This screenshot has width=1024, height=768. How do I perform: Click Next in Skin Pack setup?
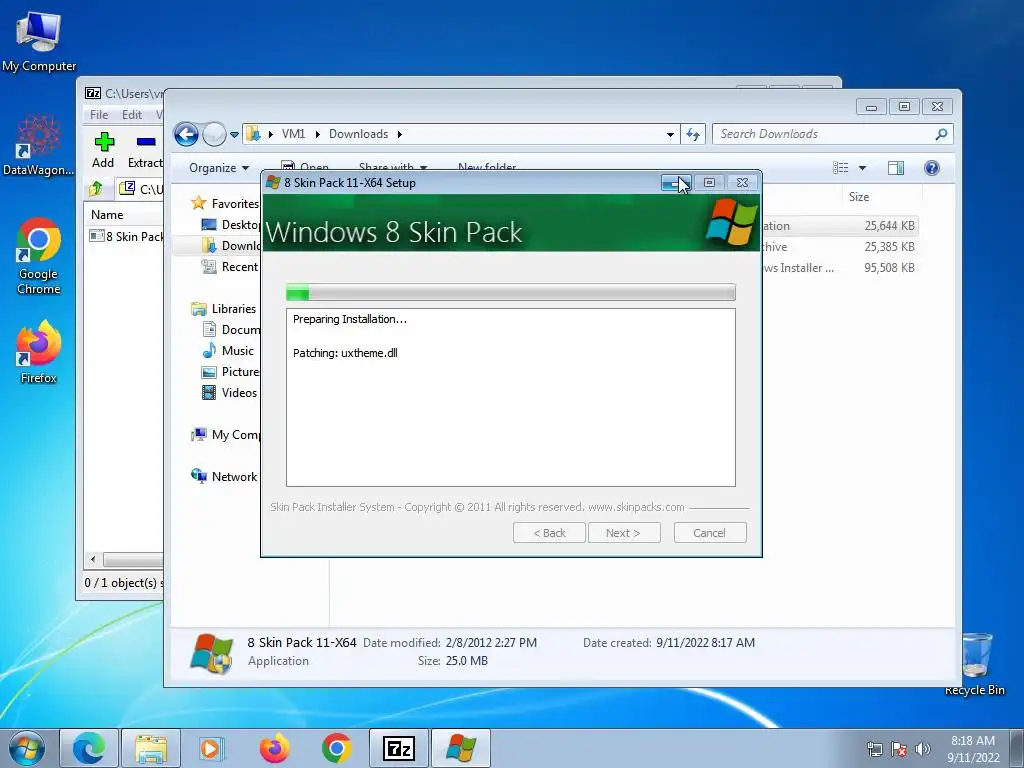[x=624, y=533]
